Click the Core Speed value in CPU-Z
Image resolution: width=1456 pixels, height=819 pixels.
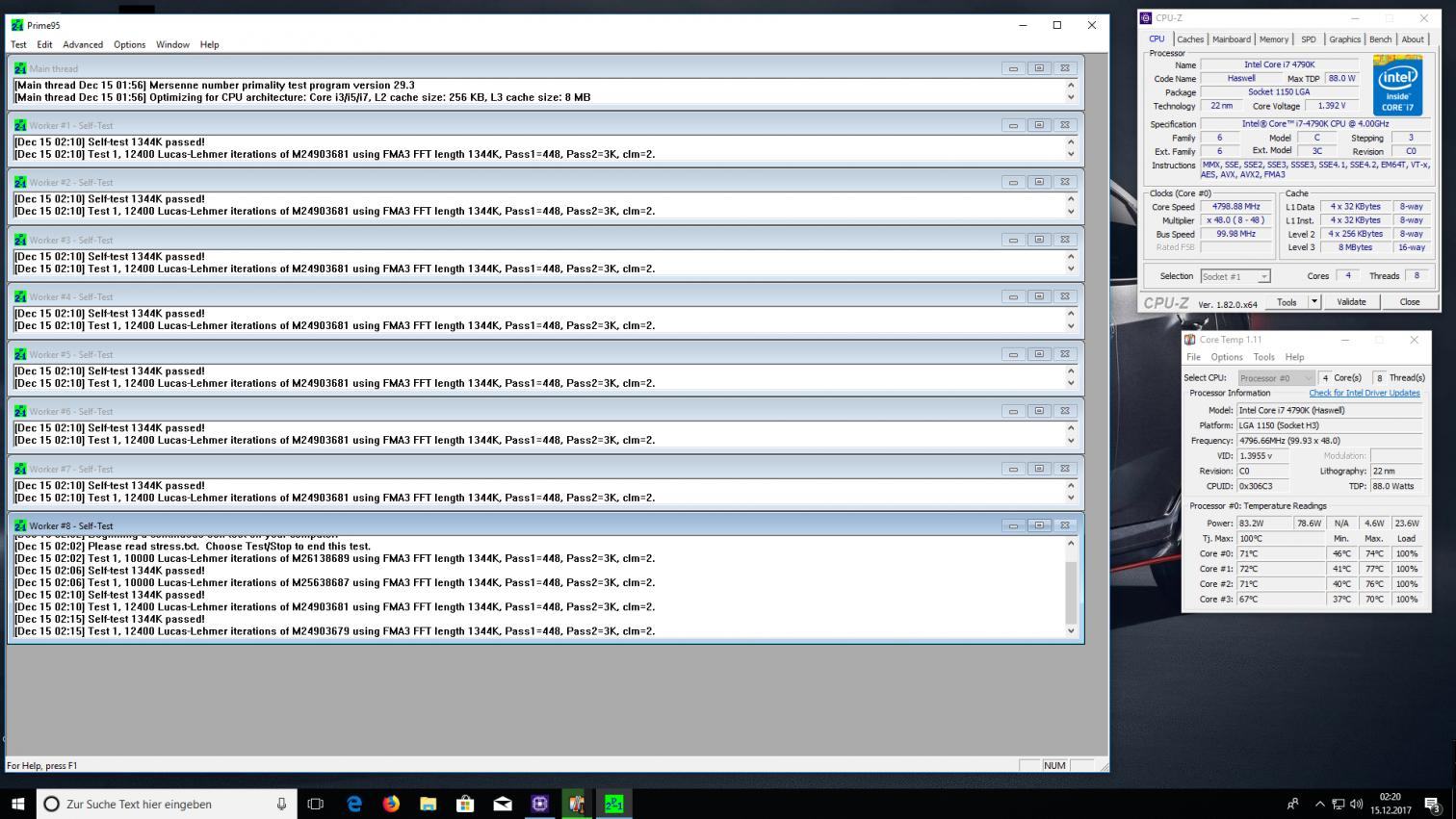[x=1236, y=207]
